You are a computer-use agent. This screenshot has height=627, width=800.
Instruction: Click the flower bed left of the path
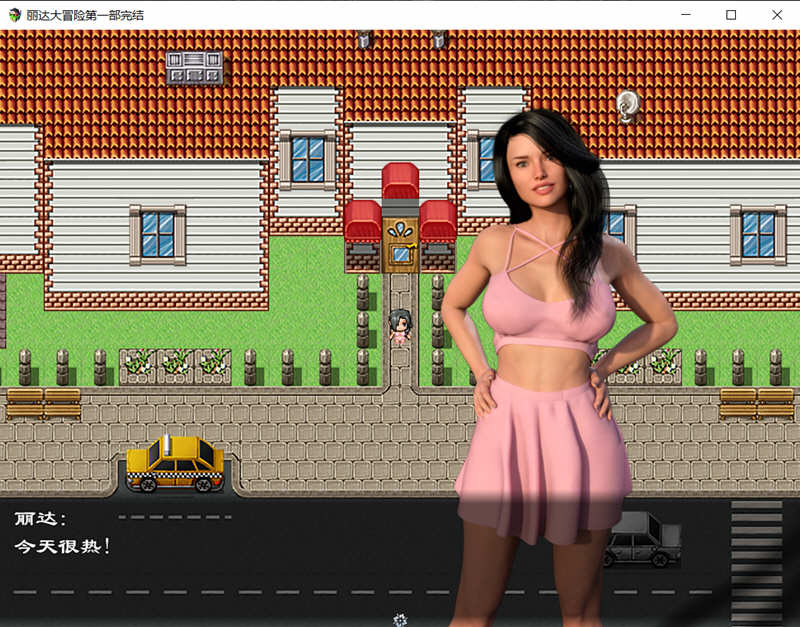click(175, 363)
